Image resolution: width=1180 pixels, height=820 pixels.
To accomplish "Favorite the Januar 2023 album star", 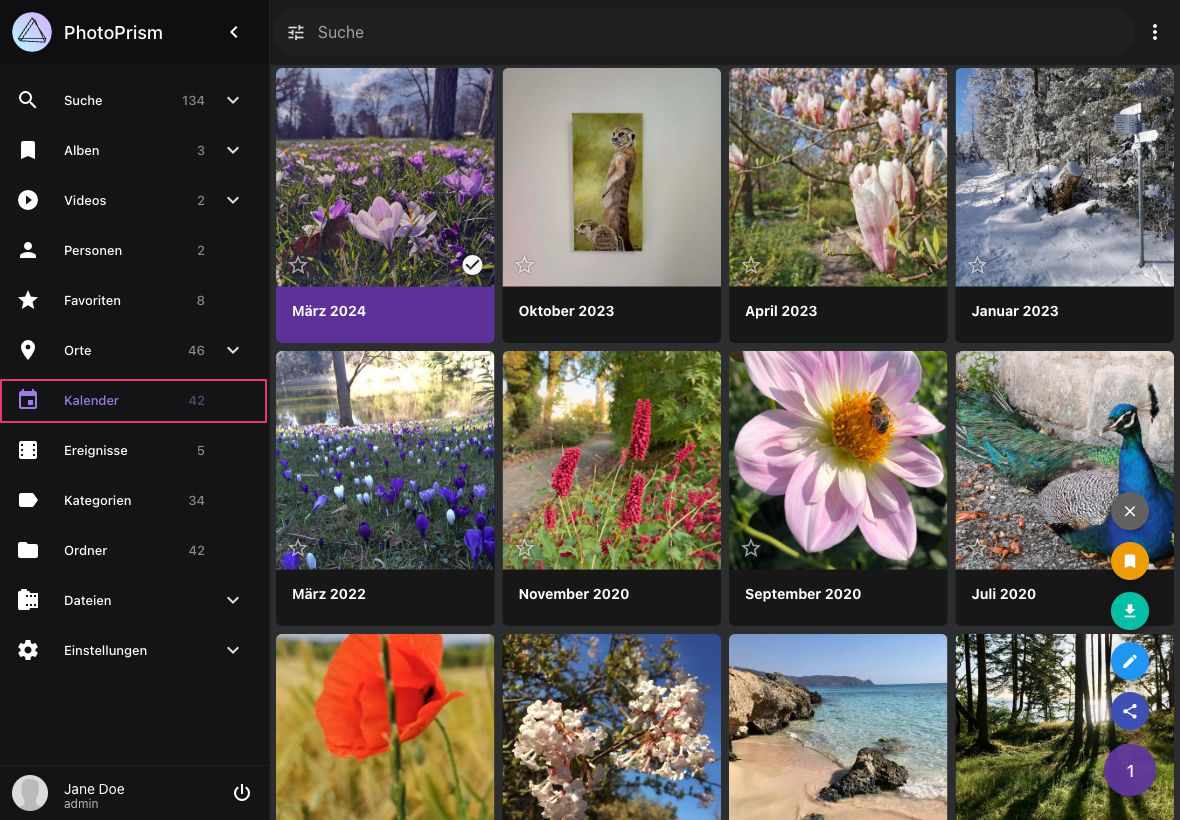I will (x=977, y=265).
